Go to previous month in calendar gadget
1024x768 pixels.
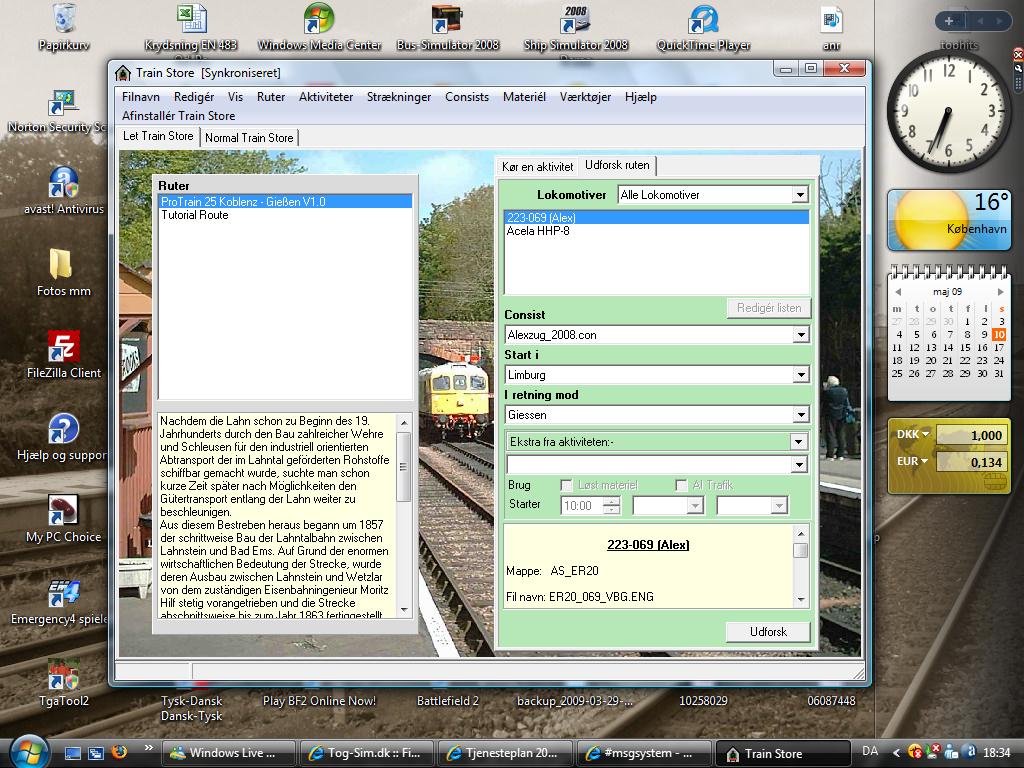coord(898,292)
